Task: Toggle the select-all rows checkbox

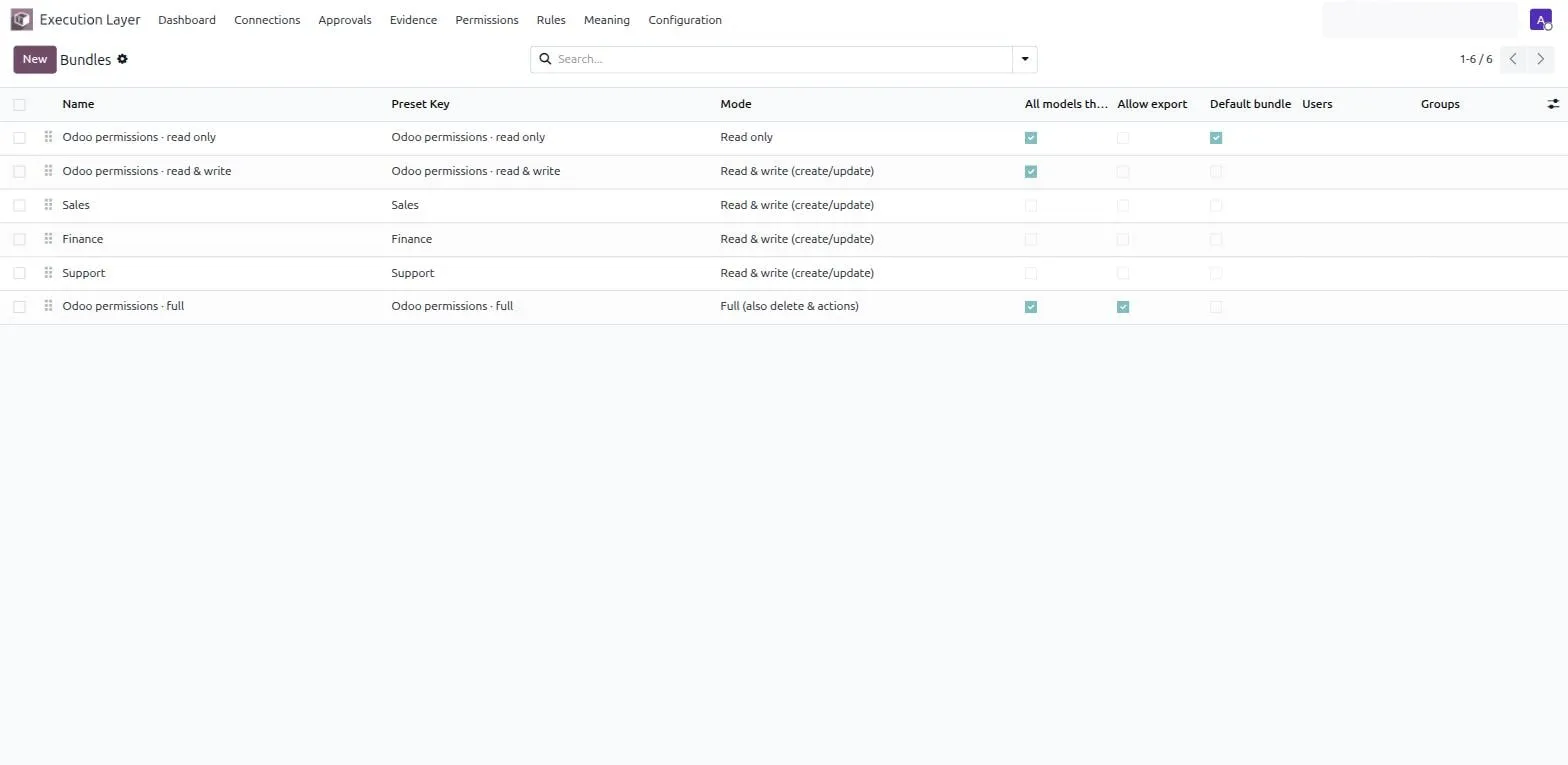Action: pyautogui.click(x=19, y=104)
